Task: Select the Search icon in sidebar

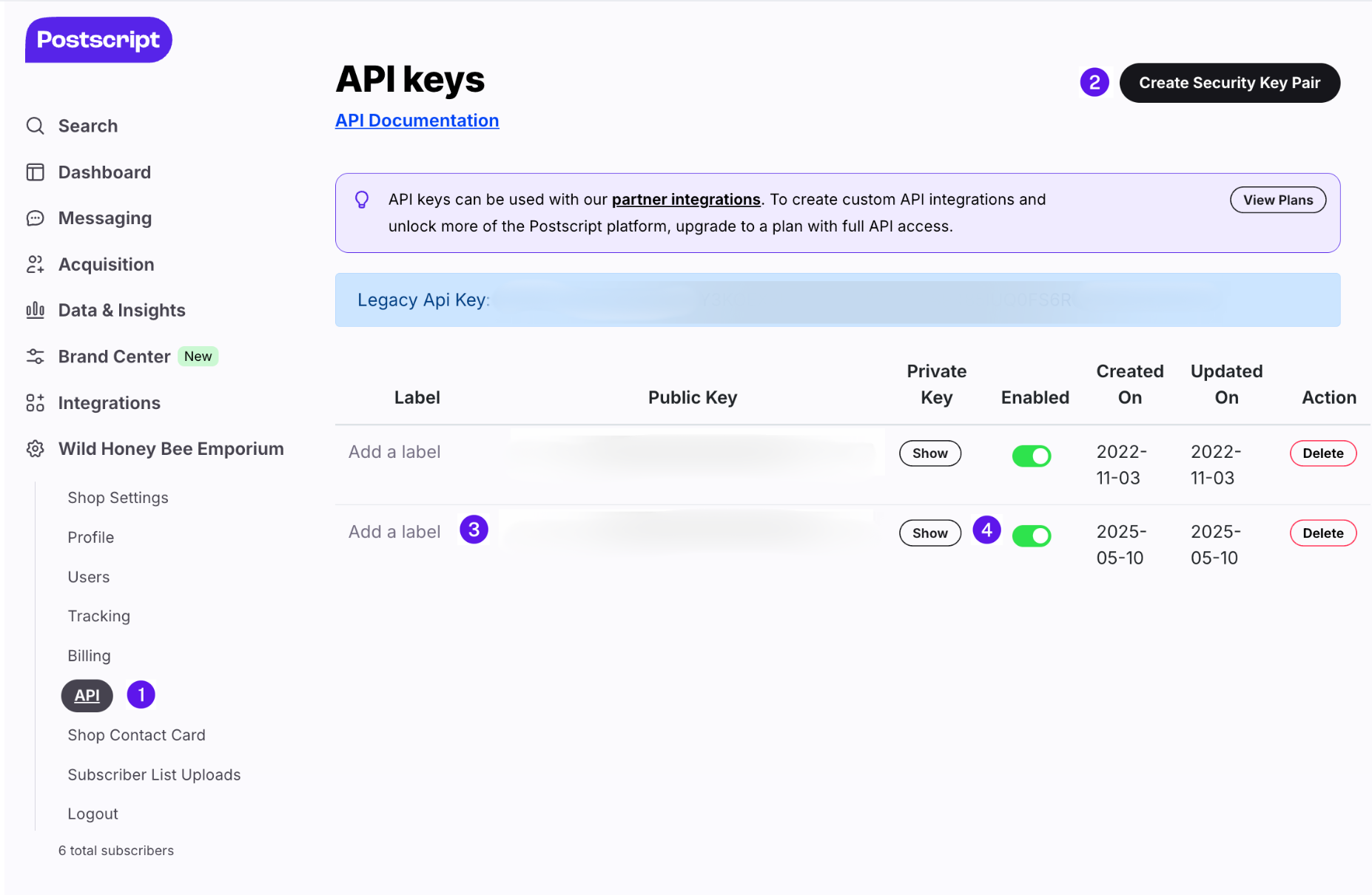Action: point(35,126)
